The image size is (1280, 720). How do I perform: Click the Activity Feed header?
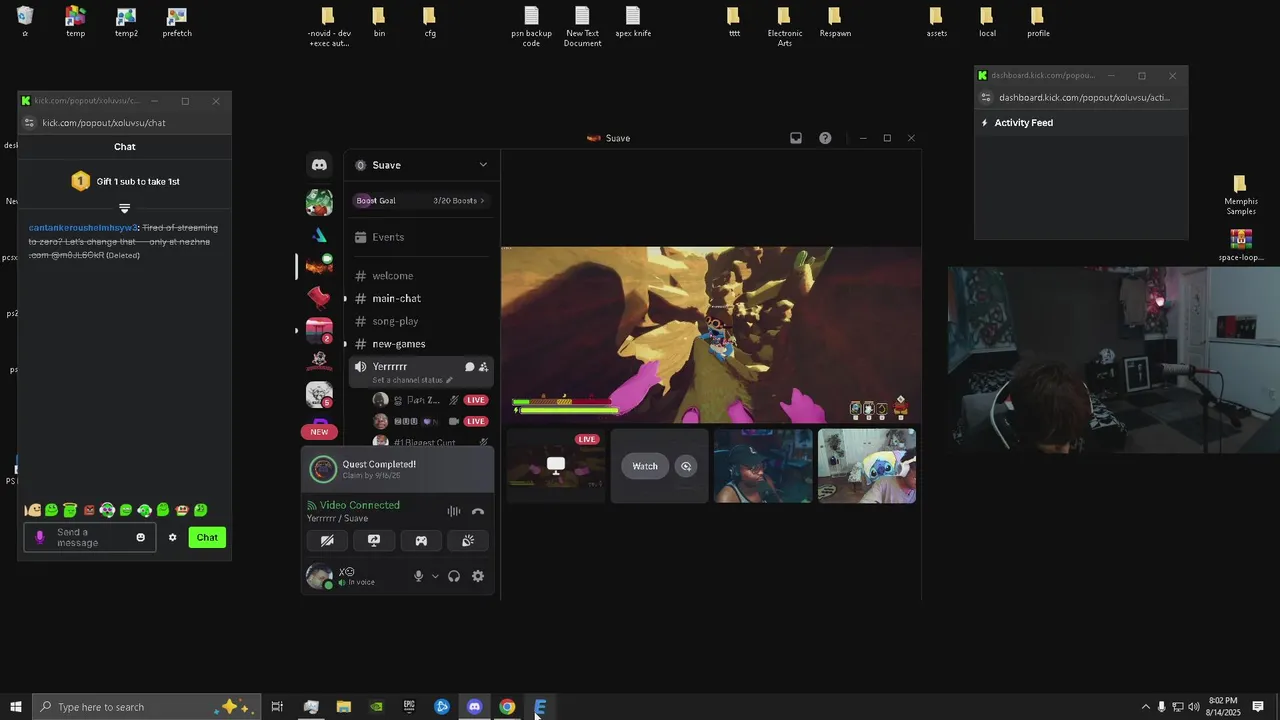tap(1024, 123)
